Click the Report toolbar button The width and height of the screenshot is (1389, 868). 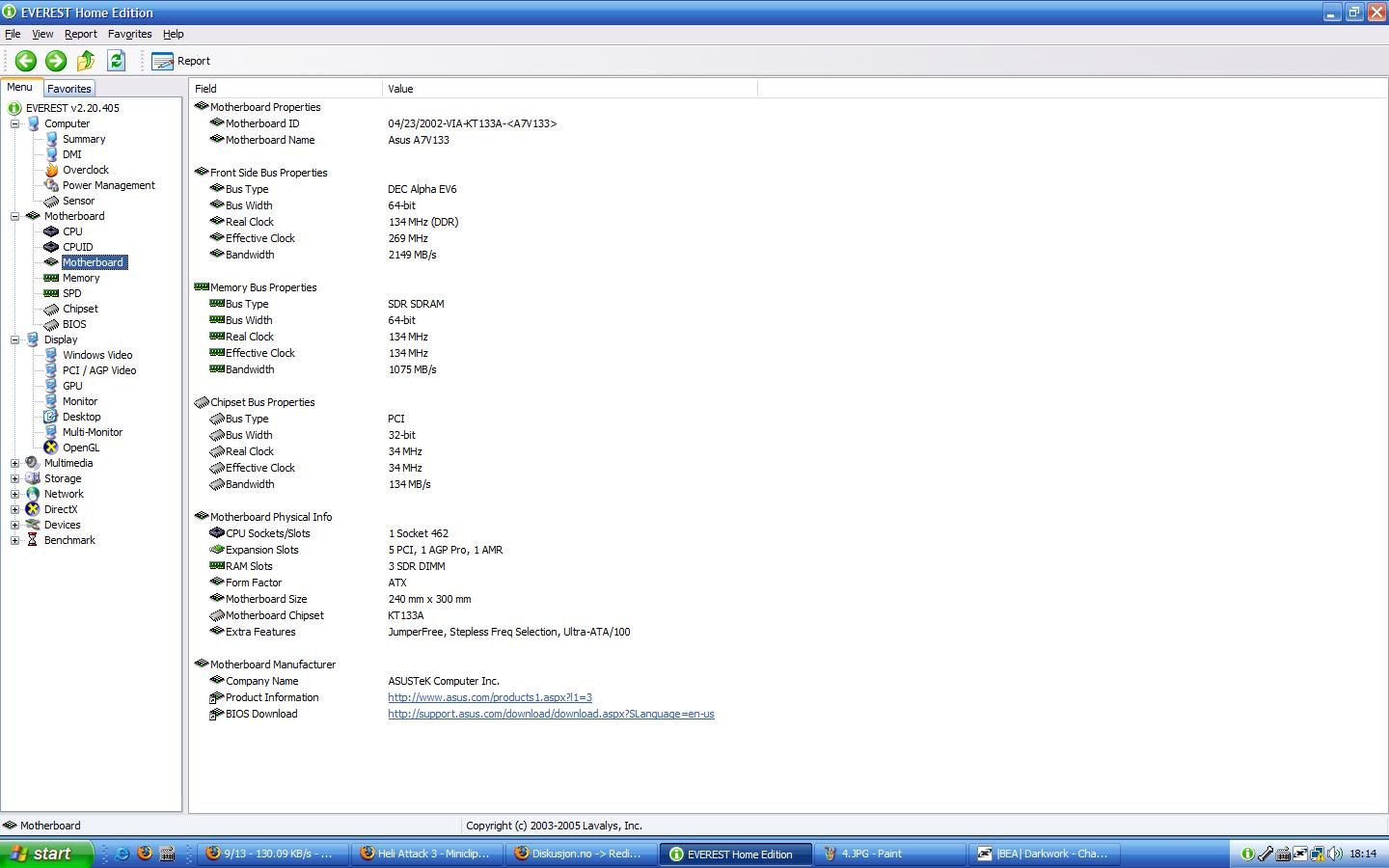[181, 61]
